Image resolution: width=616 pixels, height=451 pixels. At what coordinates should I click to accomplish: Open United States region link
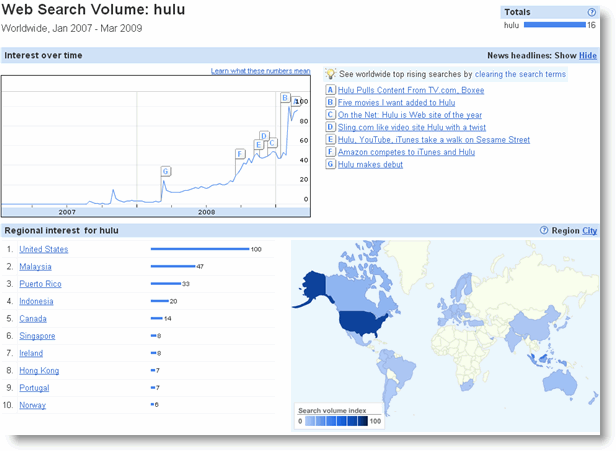coord(44,249)
